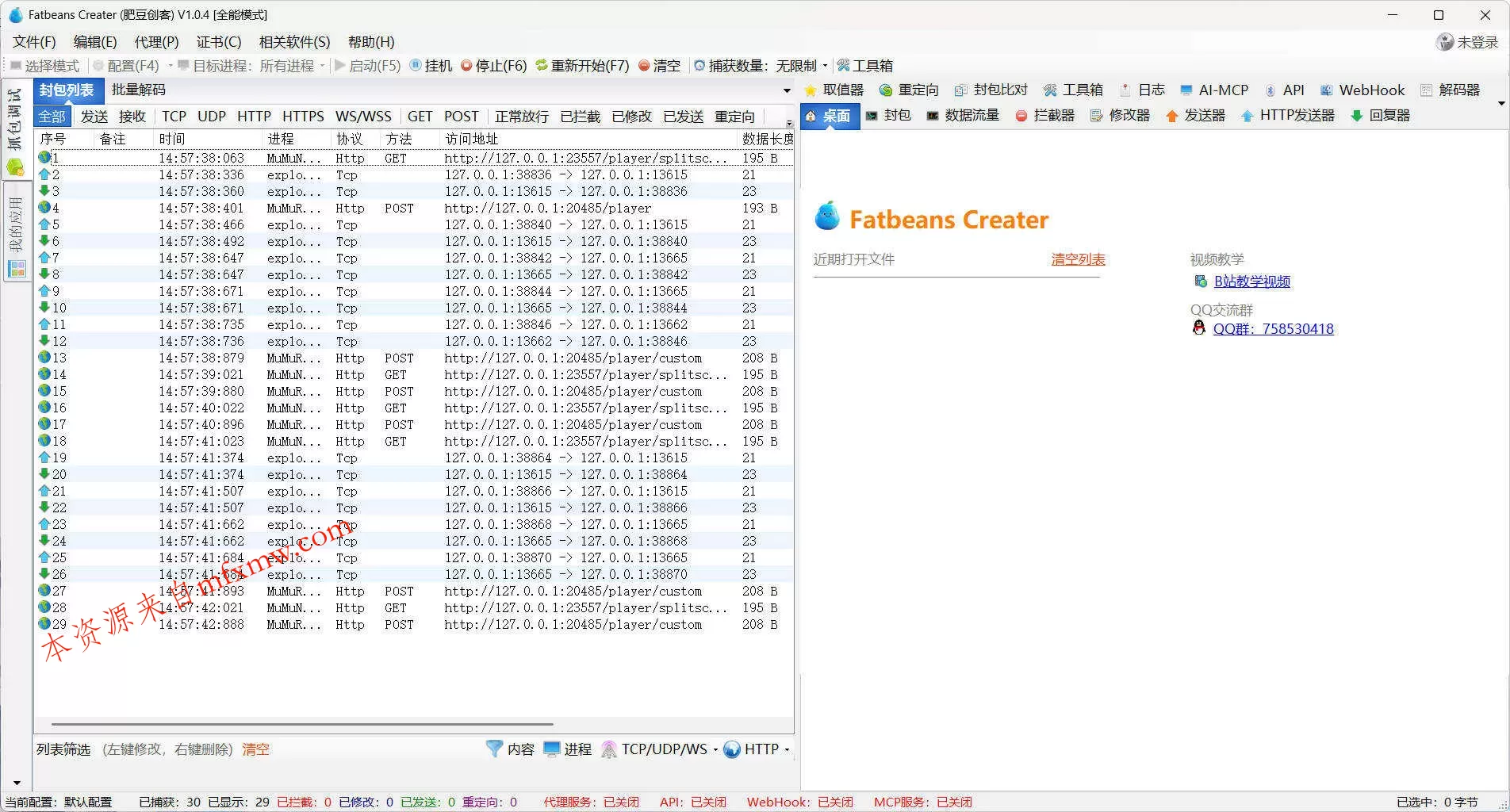This screenshot has height=812, width=1510.
Task: Expand the right toolbar overflow arrow
Action: click(x=1501, y=104)
